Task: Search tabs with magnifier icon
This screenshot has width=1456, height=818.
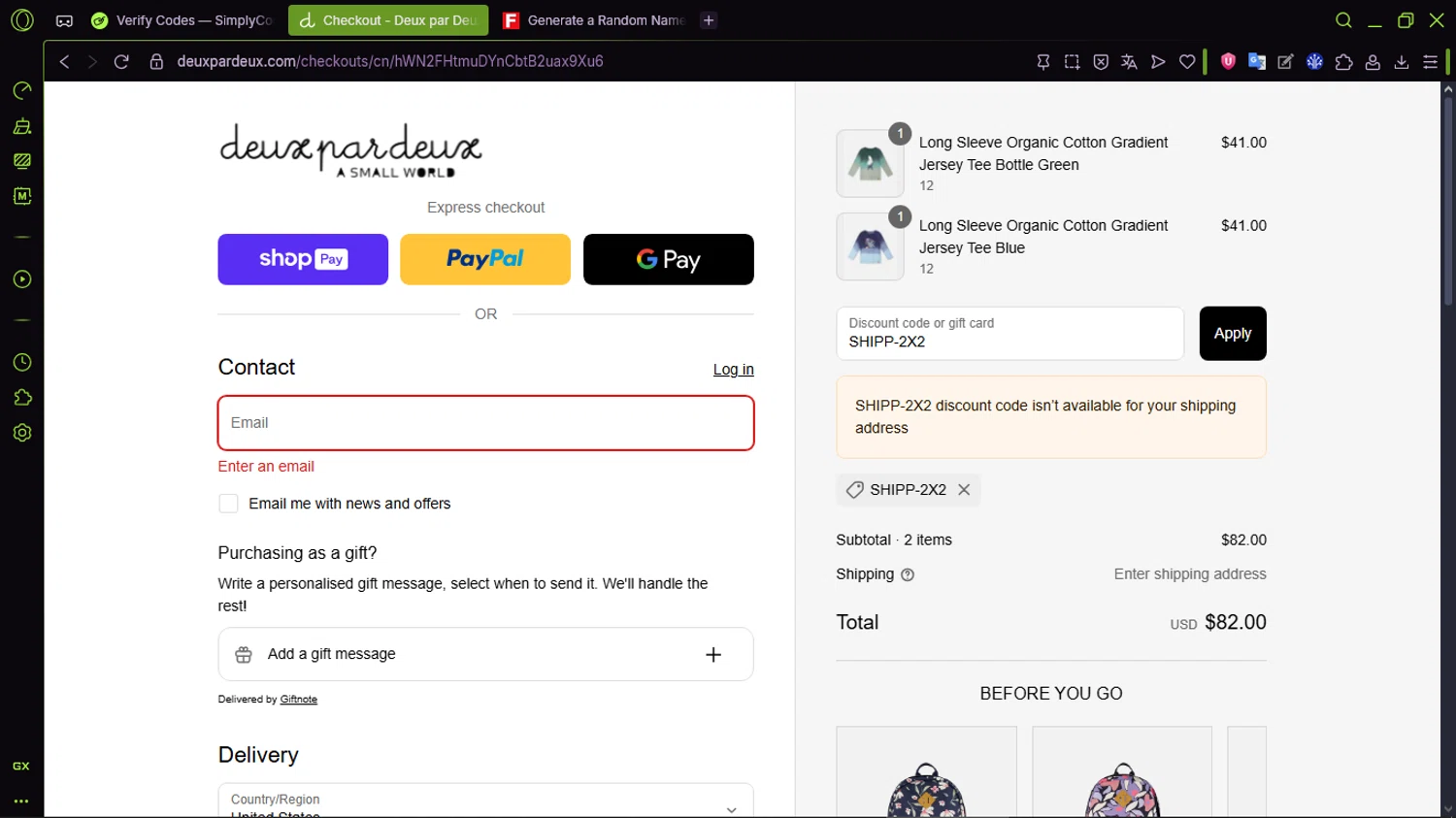Action: (1343, 20)
